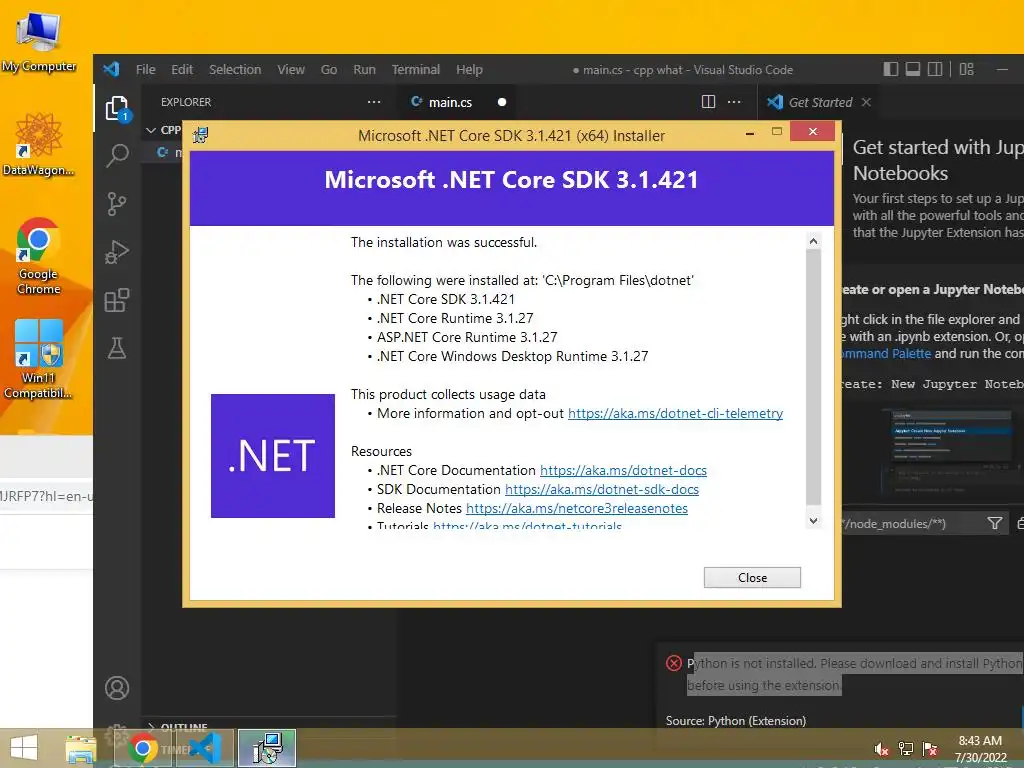This screenshot has height=768, width=1024.
Task: Toggle the secondary side bar layout icon
Action: 935,69
